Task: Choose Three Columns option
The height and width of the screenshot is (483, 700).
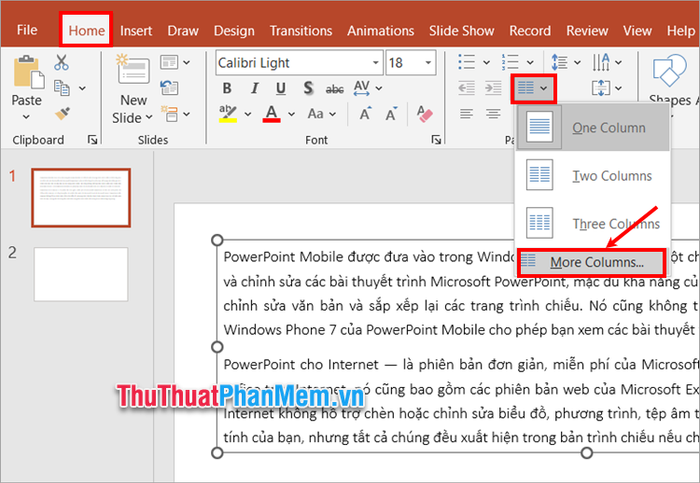Action: 593,223
